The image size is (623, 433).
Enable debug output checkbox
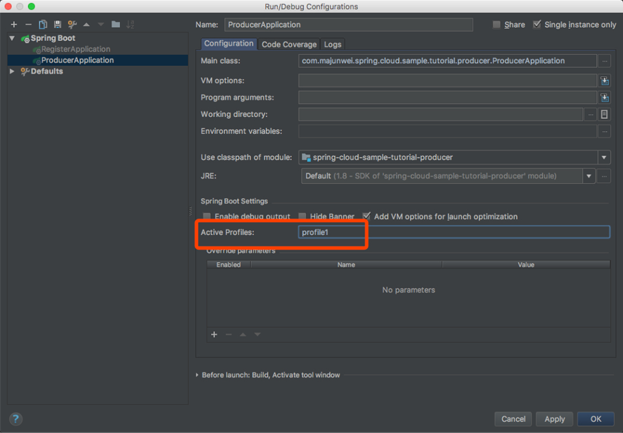(x=207, y=216)
